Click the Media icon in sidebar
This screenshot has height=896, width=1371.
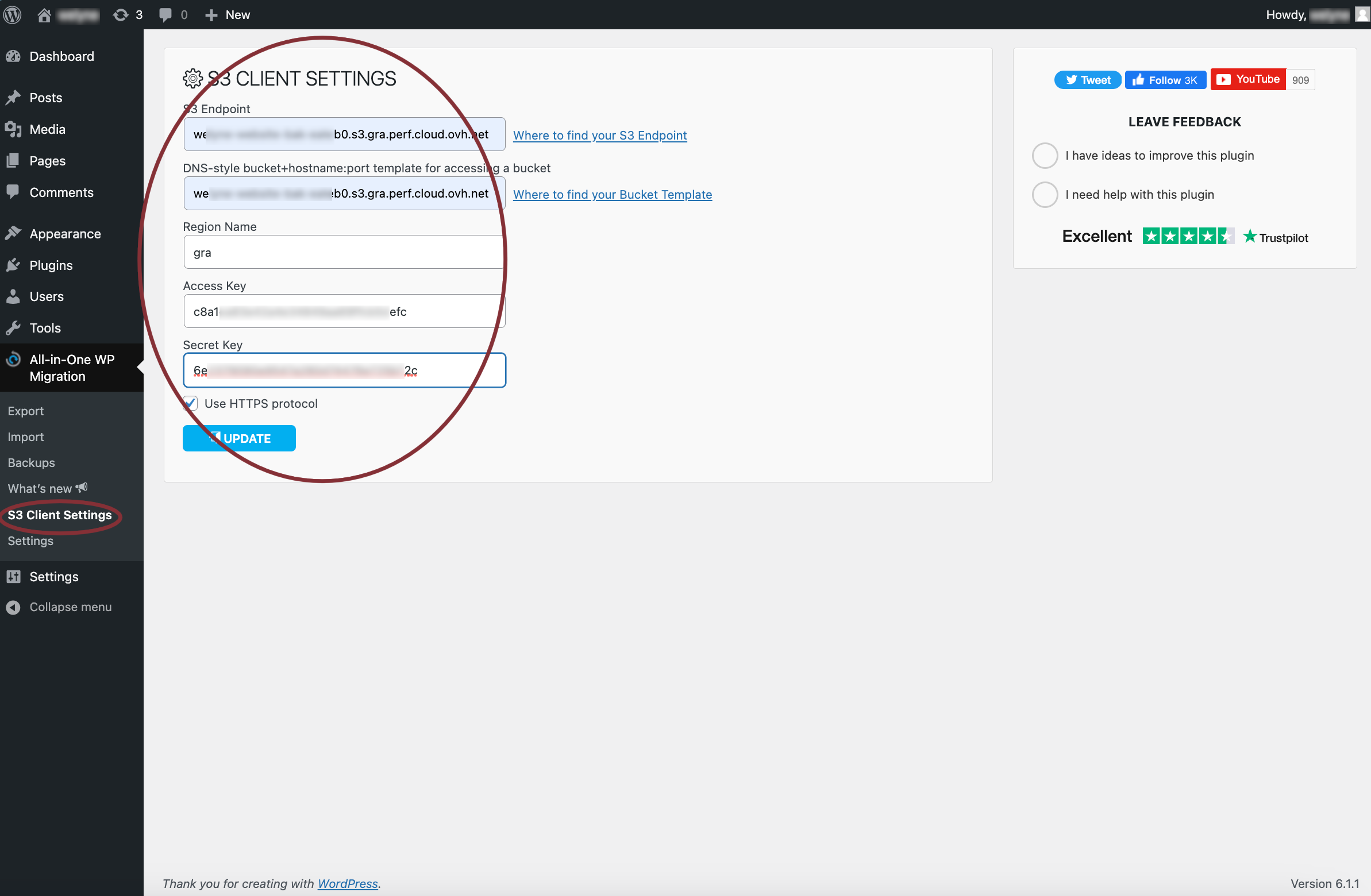coord(13,129)
